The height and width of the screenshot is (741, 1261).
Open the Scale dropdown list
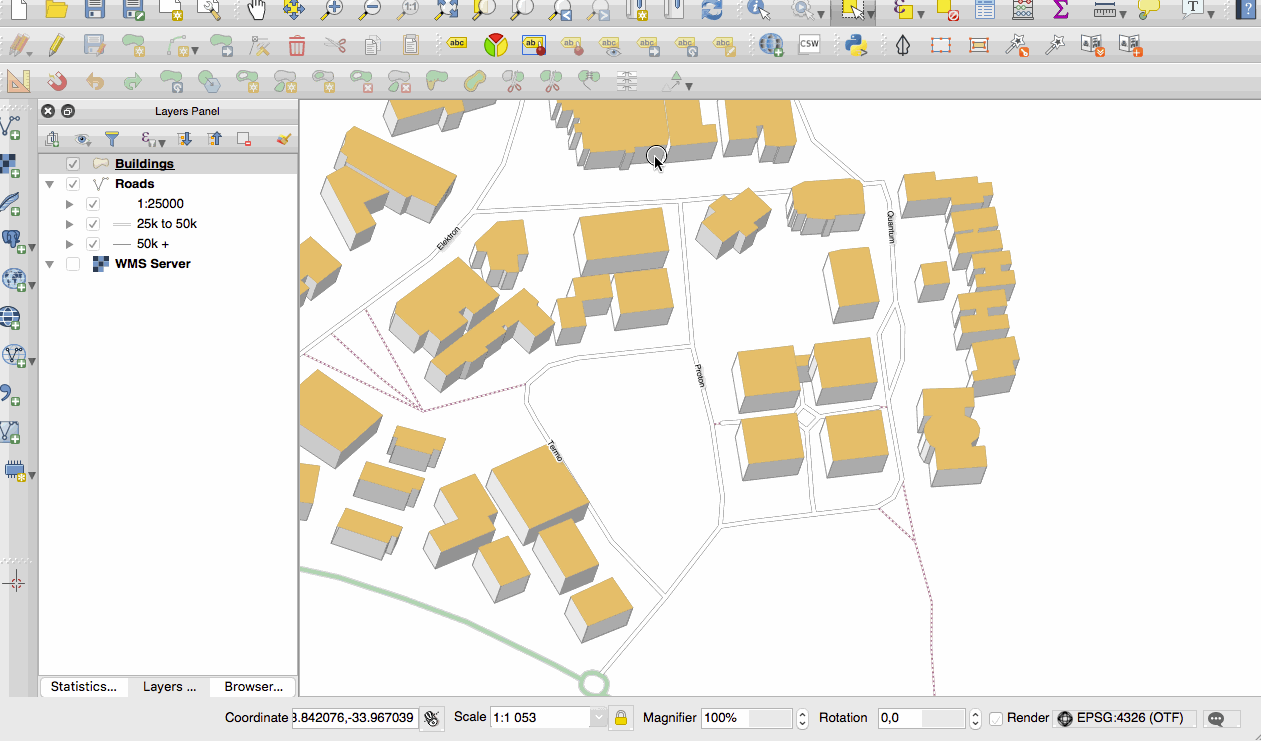(598, 718)
